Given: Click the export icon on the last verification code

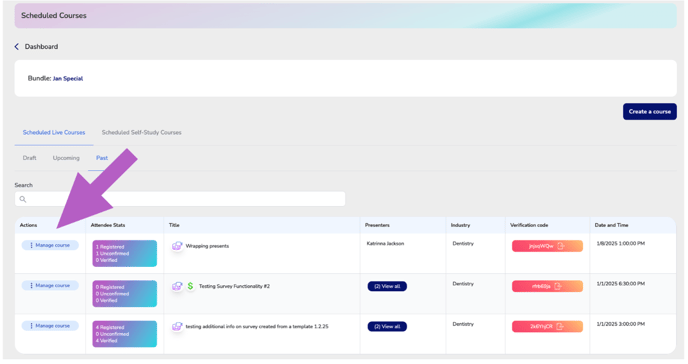Looking at the screenshot, I should [559, 327].
